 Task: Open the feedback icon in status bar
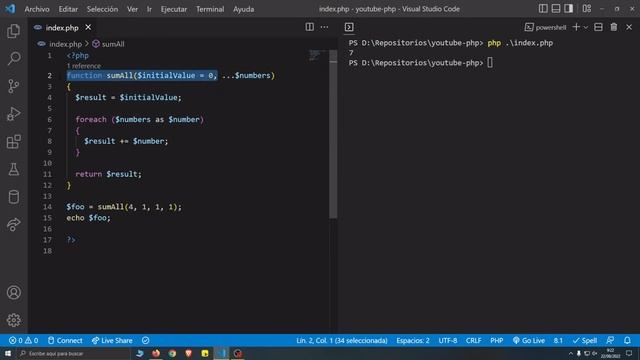610,340
